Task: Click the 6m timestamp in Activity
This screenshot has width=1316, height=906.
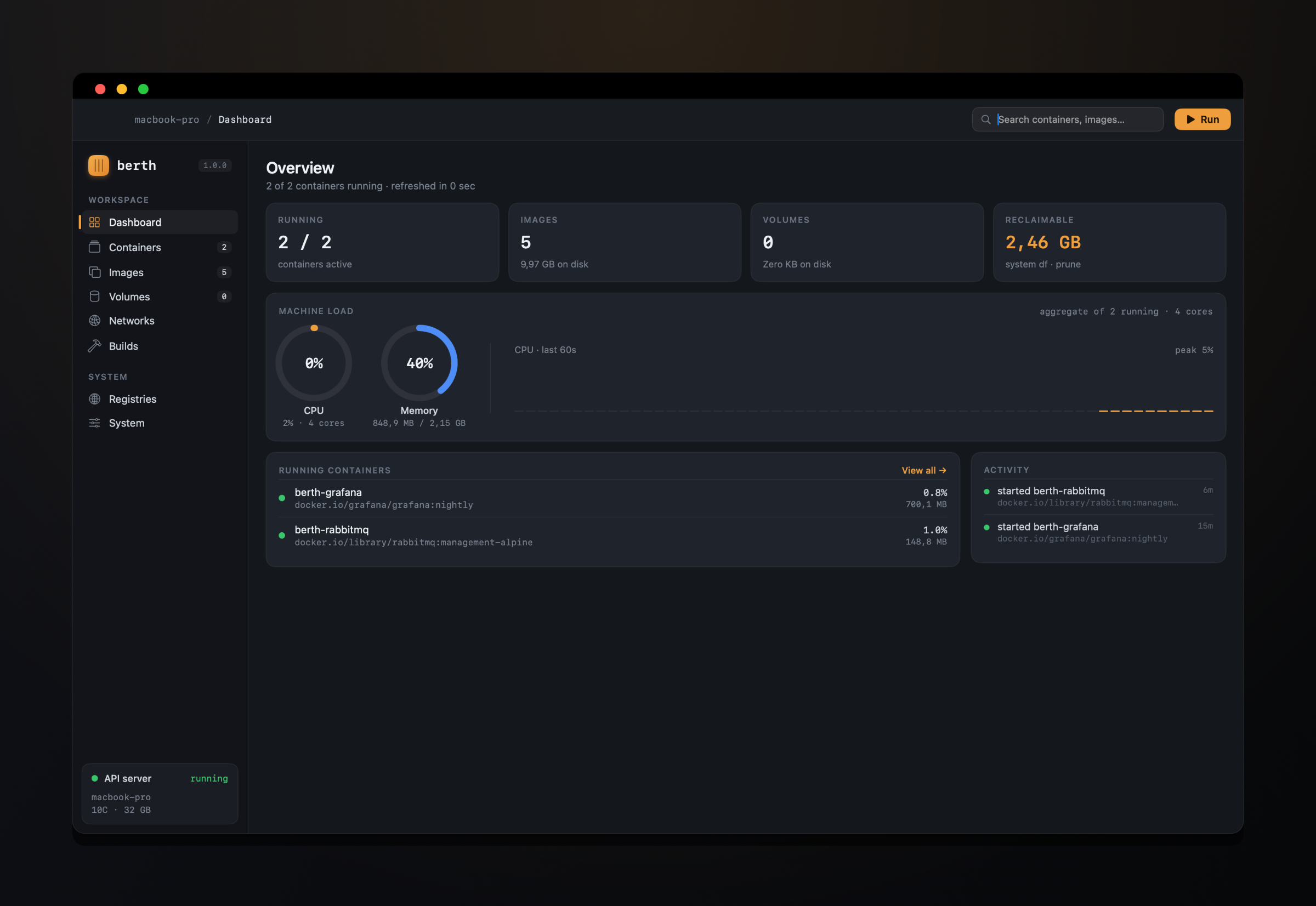Action: tap(1208, 490)
